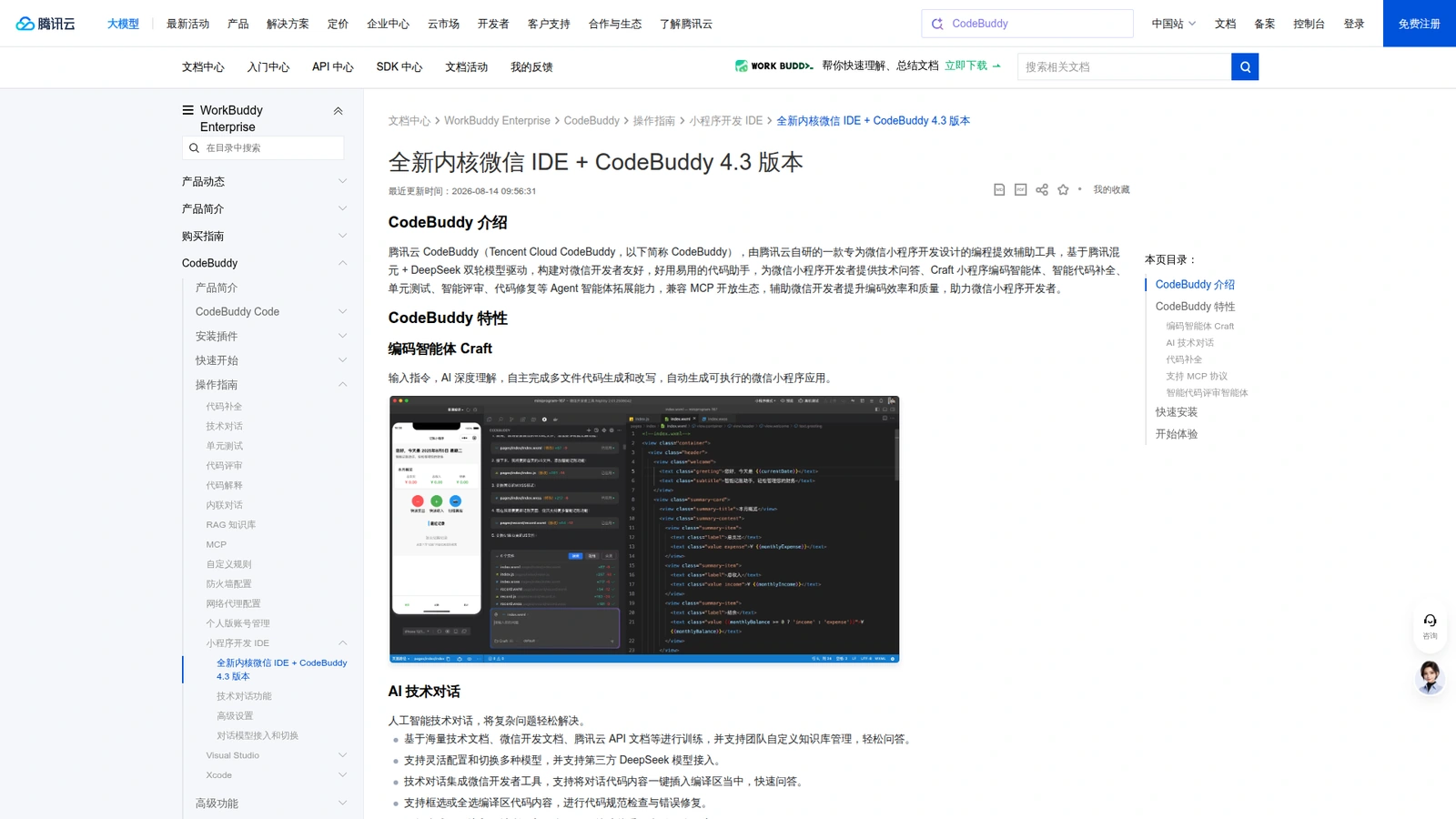Viewport: 1456px width, 819px height.
Task: Switch to the 文档中心 tab
Action: click(203, 67)
